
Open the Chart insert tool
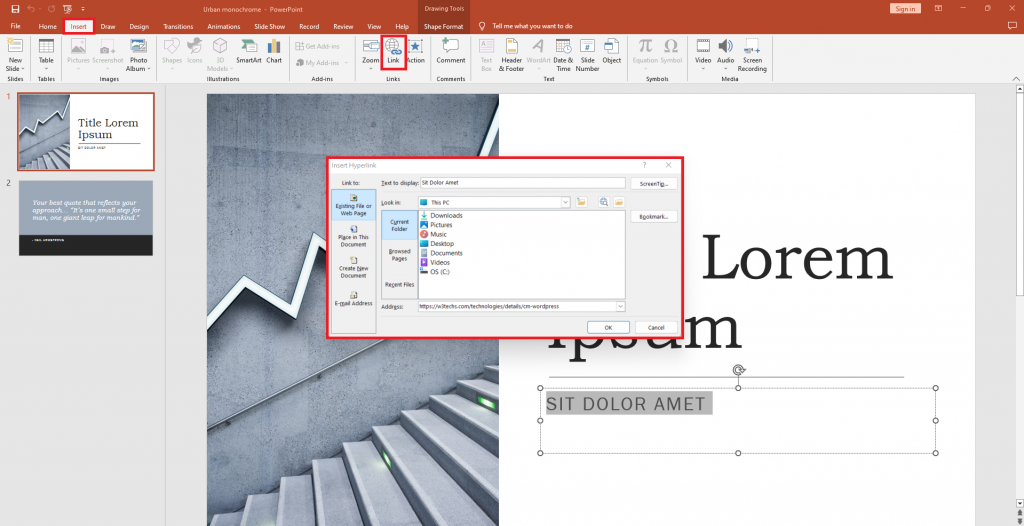pyautogui.click(x=273, y=50)
